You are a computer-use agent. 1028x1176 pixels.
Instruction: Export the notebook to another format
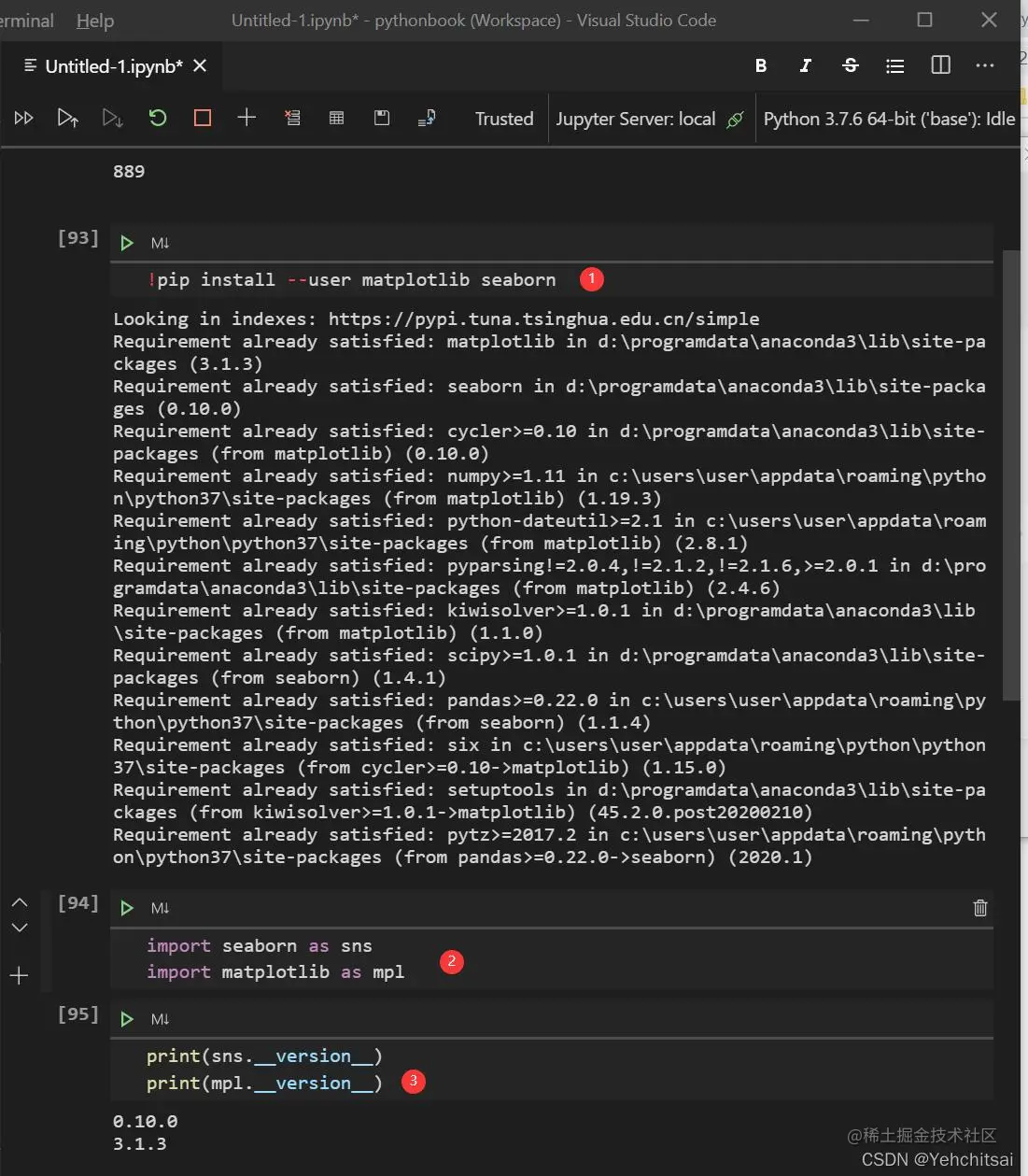point(427,118)
